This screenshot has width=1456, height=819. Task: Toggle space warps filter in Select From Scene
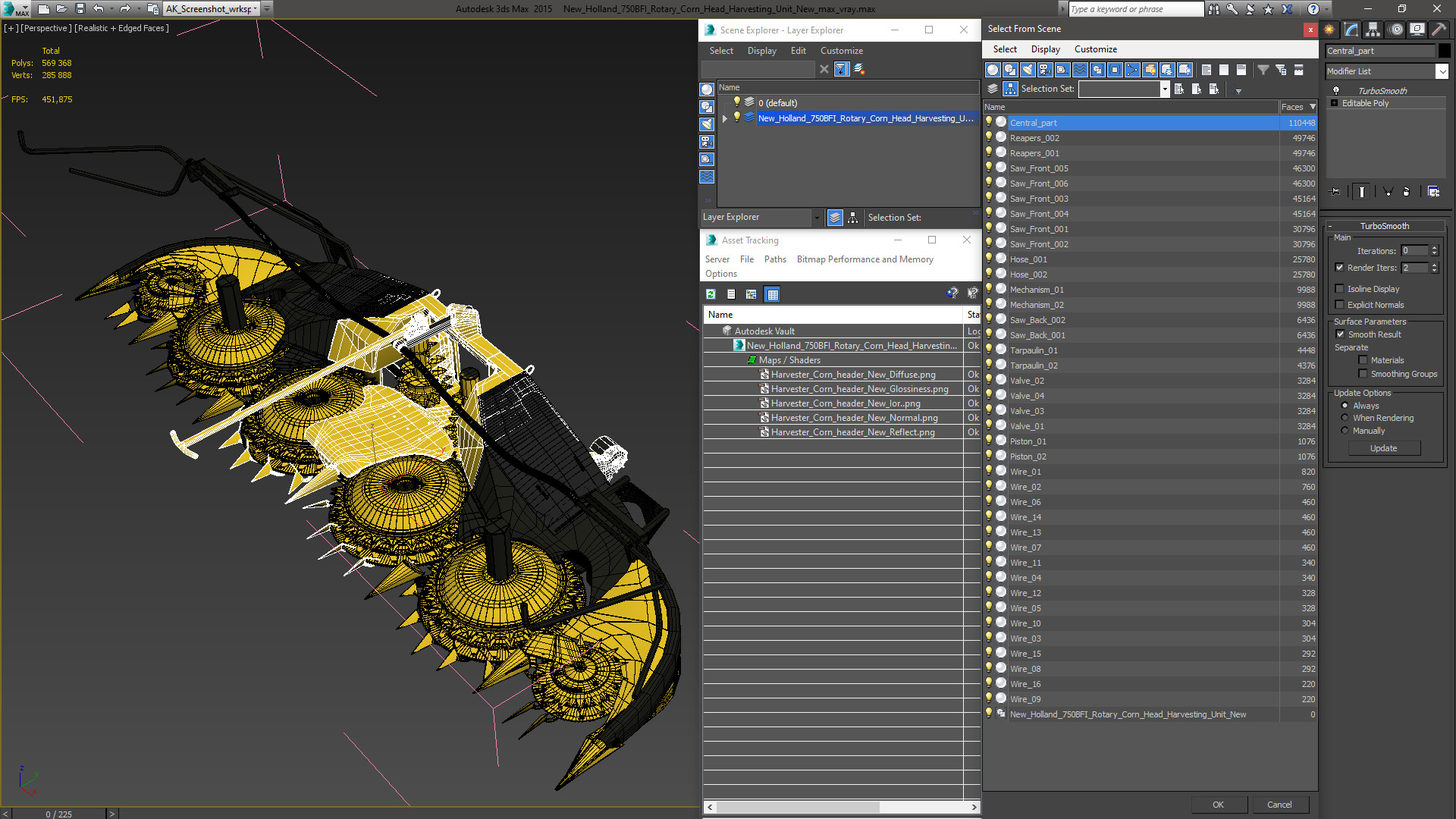[x=1080, y=70]
